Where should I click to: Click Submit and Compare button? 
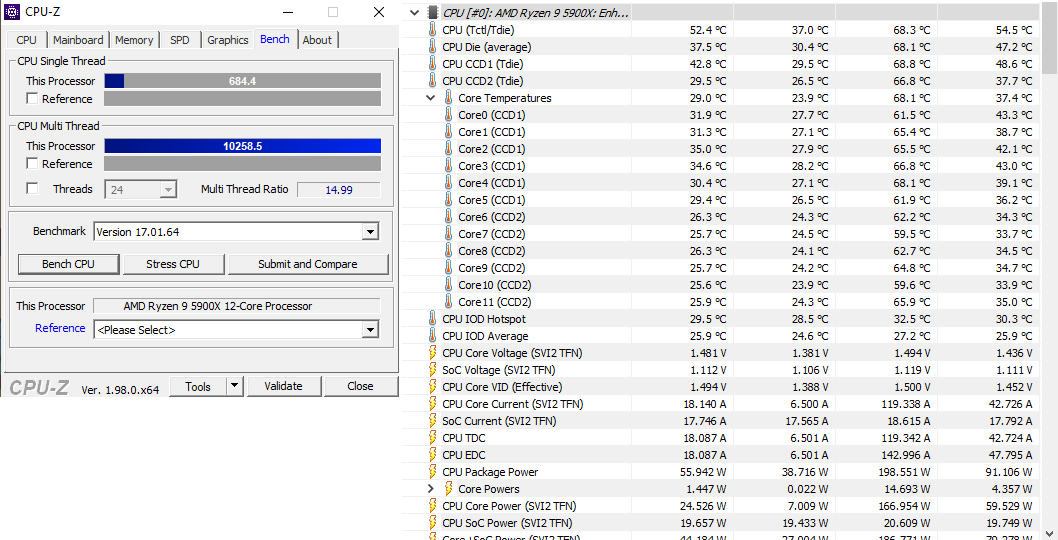[308, 264]
